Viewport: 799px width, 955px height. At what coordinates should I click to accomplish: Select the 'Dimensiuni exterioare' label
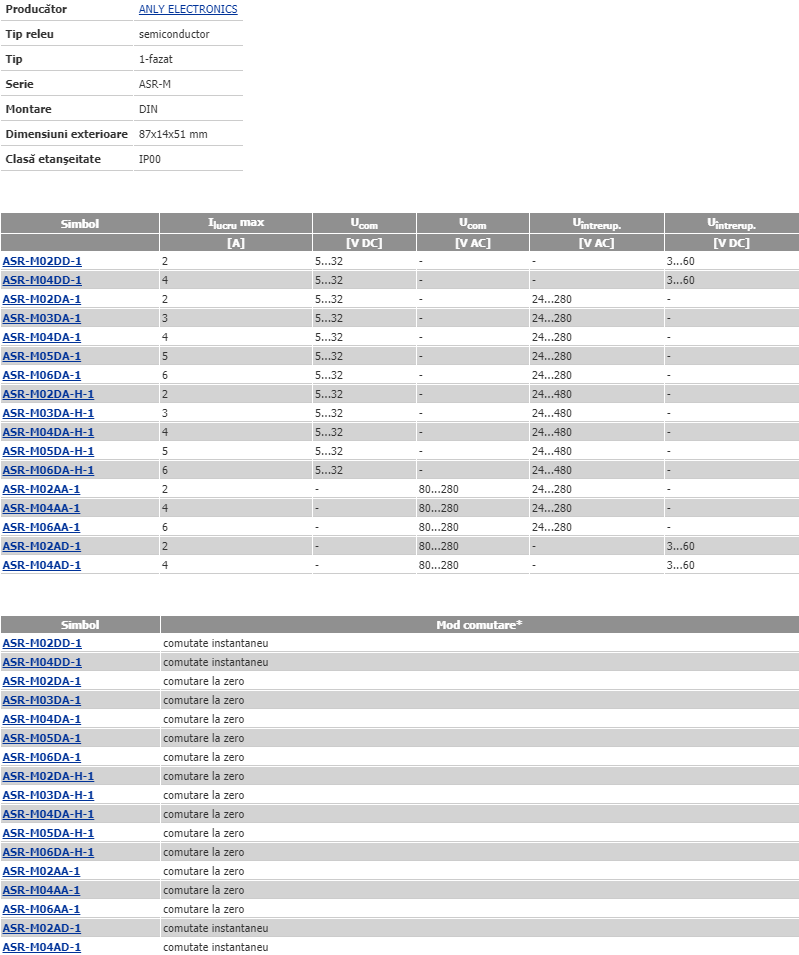(67, 134)
